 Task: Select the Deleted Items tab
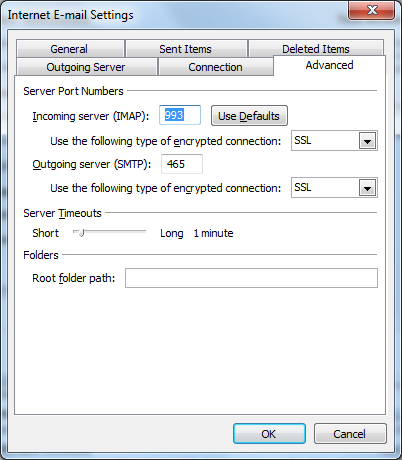pos(316,48)
